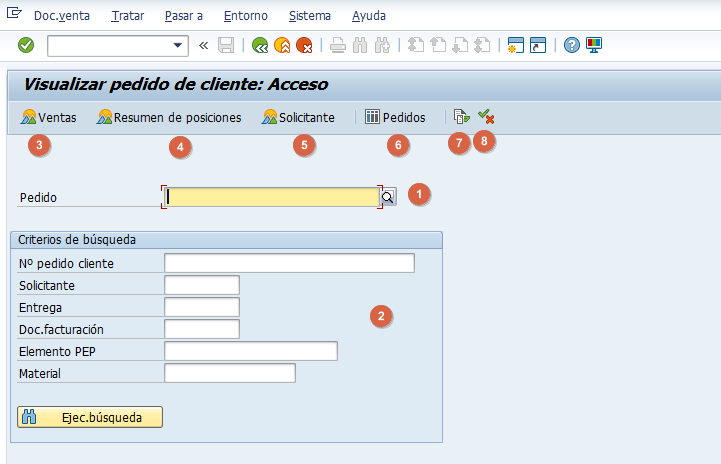This screenshot has width=721, height=464.
Task: Click the Last Page icon
Action: pos(482,45)
